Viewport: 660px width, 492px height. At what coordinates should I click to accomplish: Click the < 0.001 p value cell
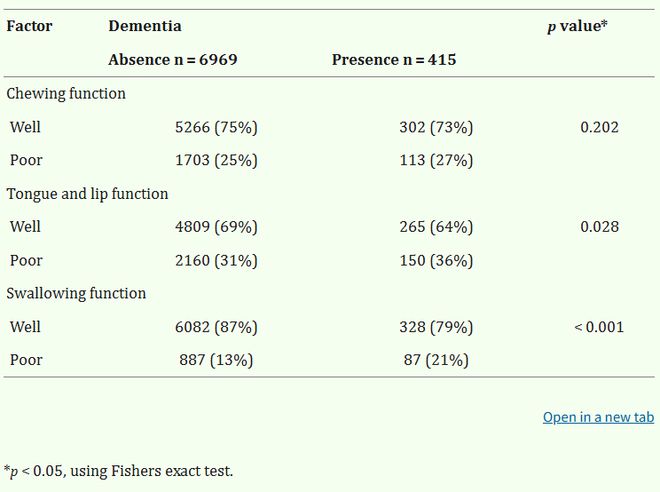(x=599, y=327)
